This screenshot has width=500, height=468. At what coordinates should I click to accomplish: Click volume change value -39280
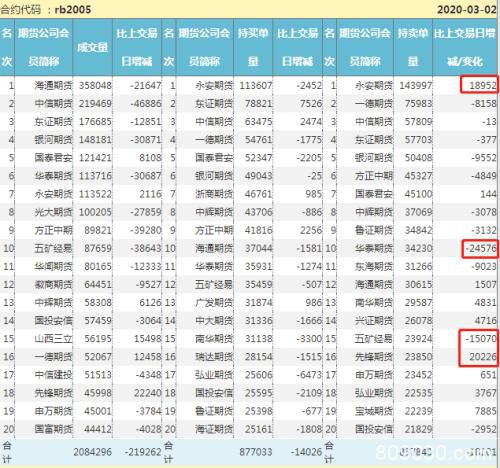pos(146,230)
